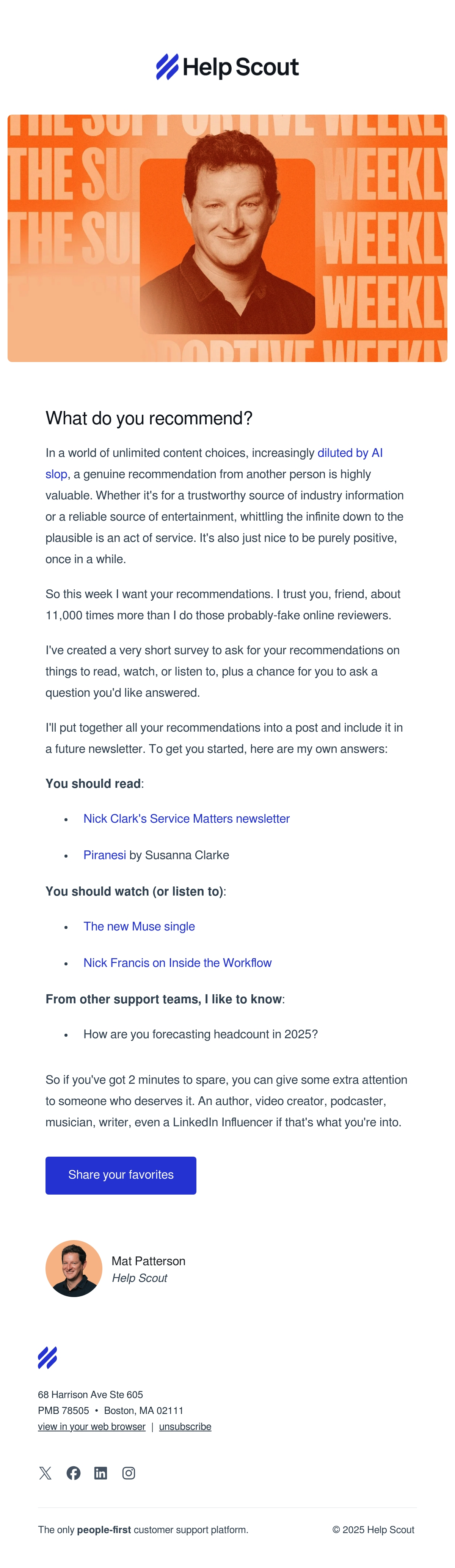Click the 'What do you recommend?' heading

149,418
